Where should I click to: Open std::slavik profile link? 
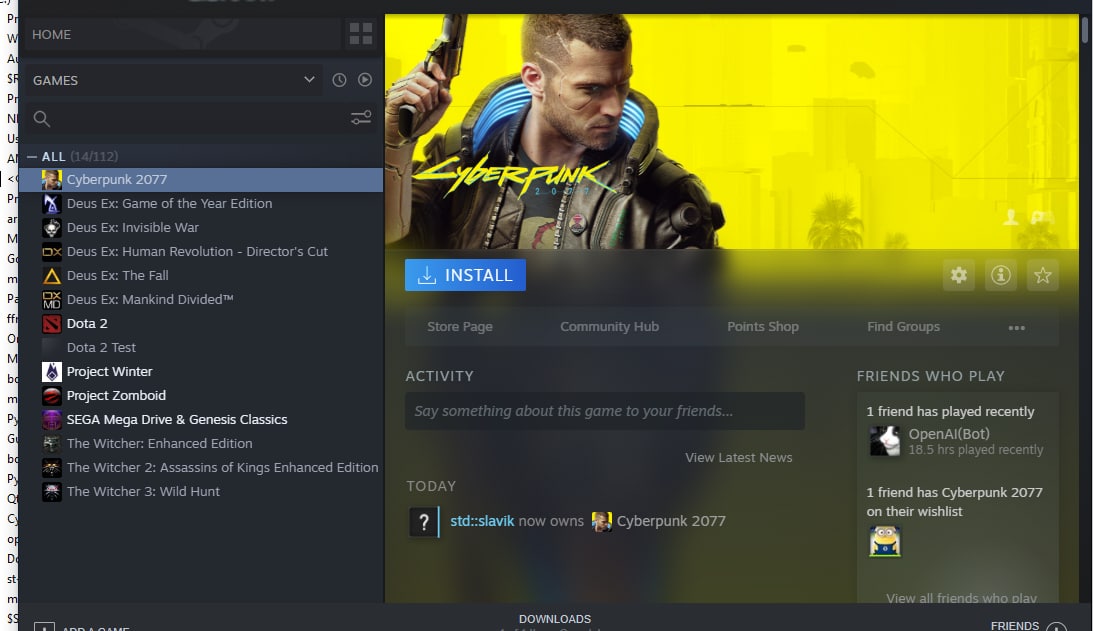point(482,521)
